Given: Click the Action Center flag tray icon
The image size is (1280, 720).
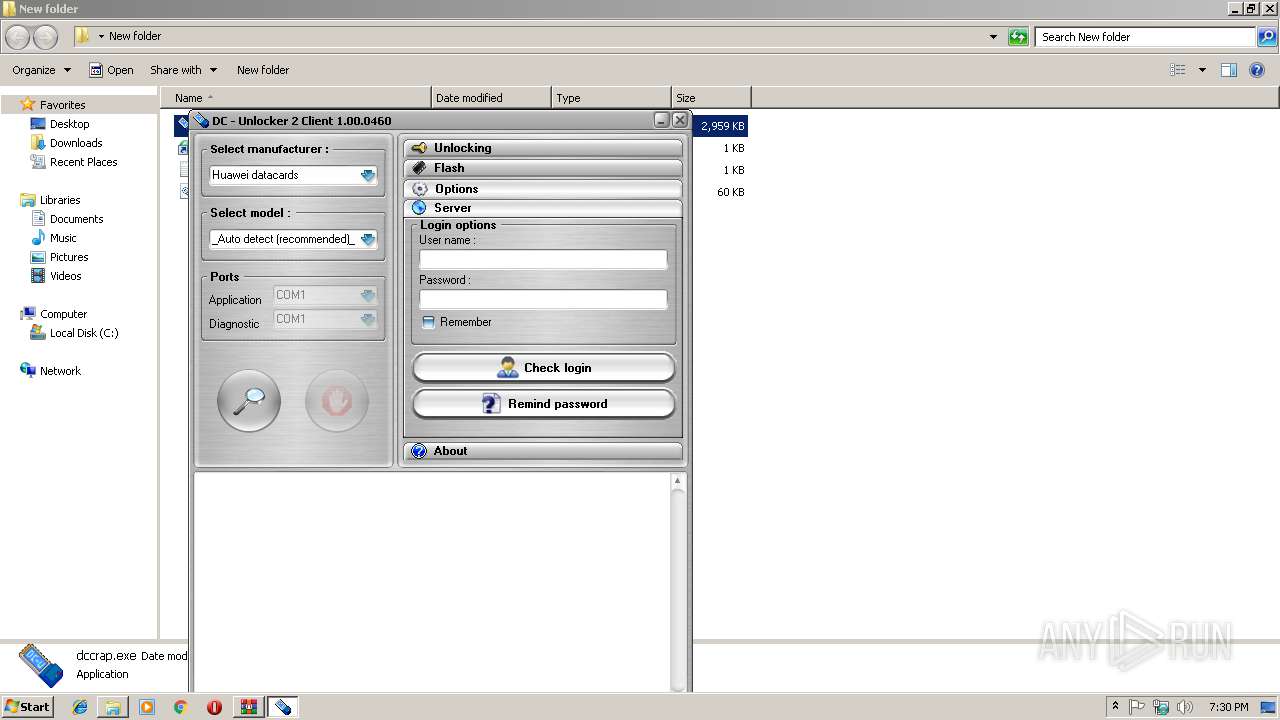Looking at the screenshot, I should coord(1137,707).
